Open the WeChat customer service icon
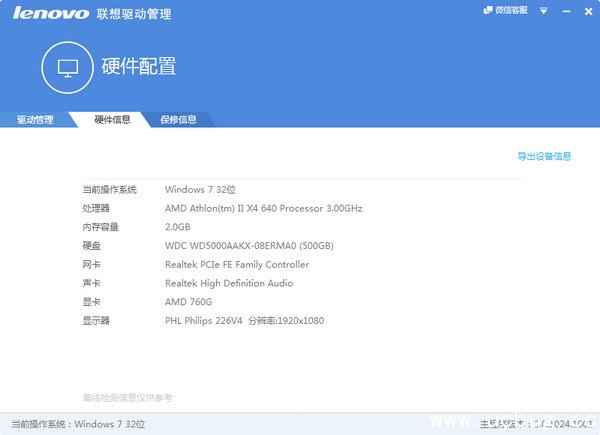 coord(488,10)
